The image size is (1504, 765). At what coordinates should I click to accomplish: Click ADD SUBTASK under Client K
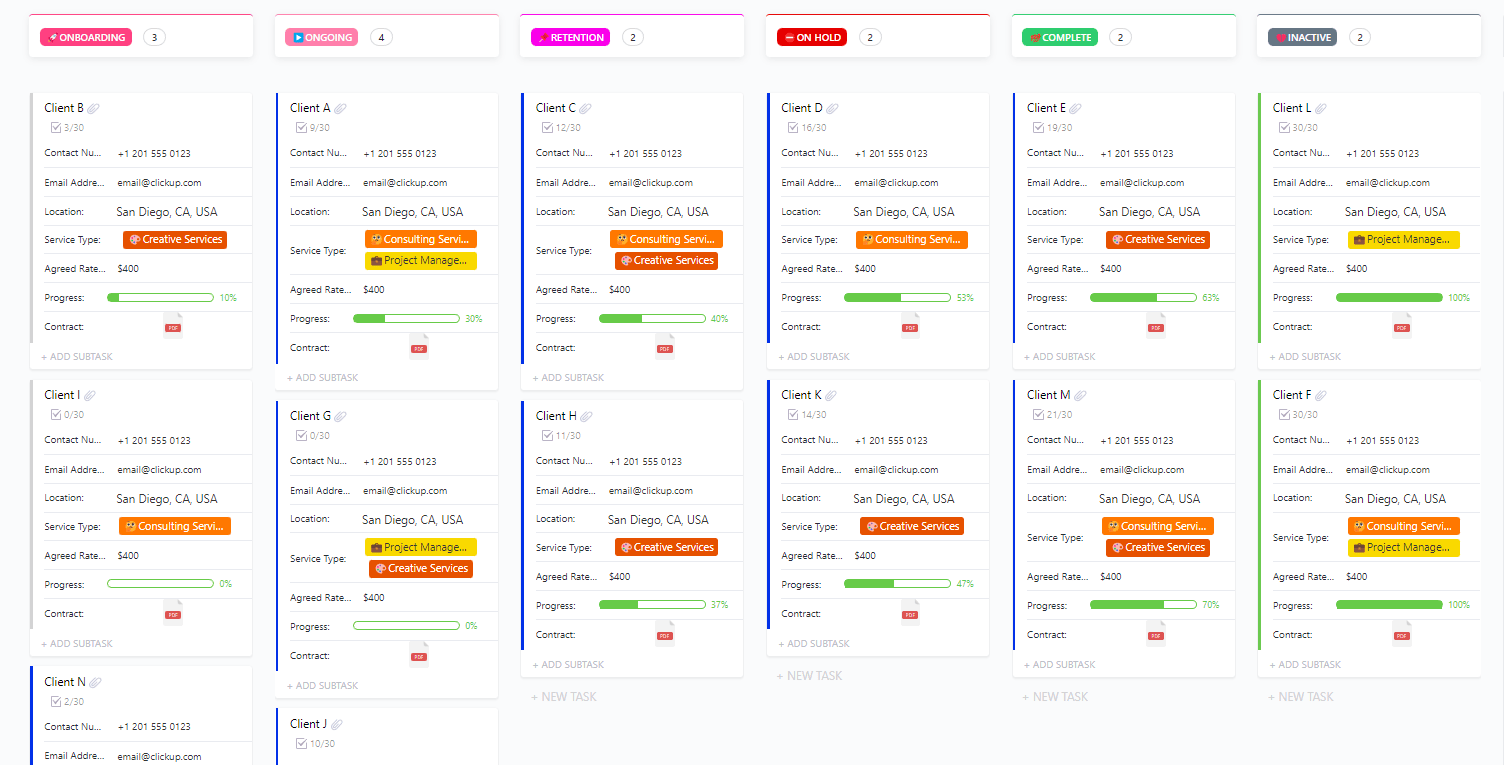tap(813, 643)
